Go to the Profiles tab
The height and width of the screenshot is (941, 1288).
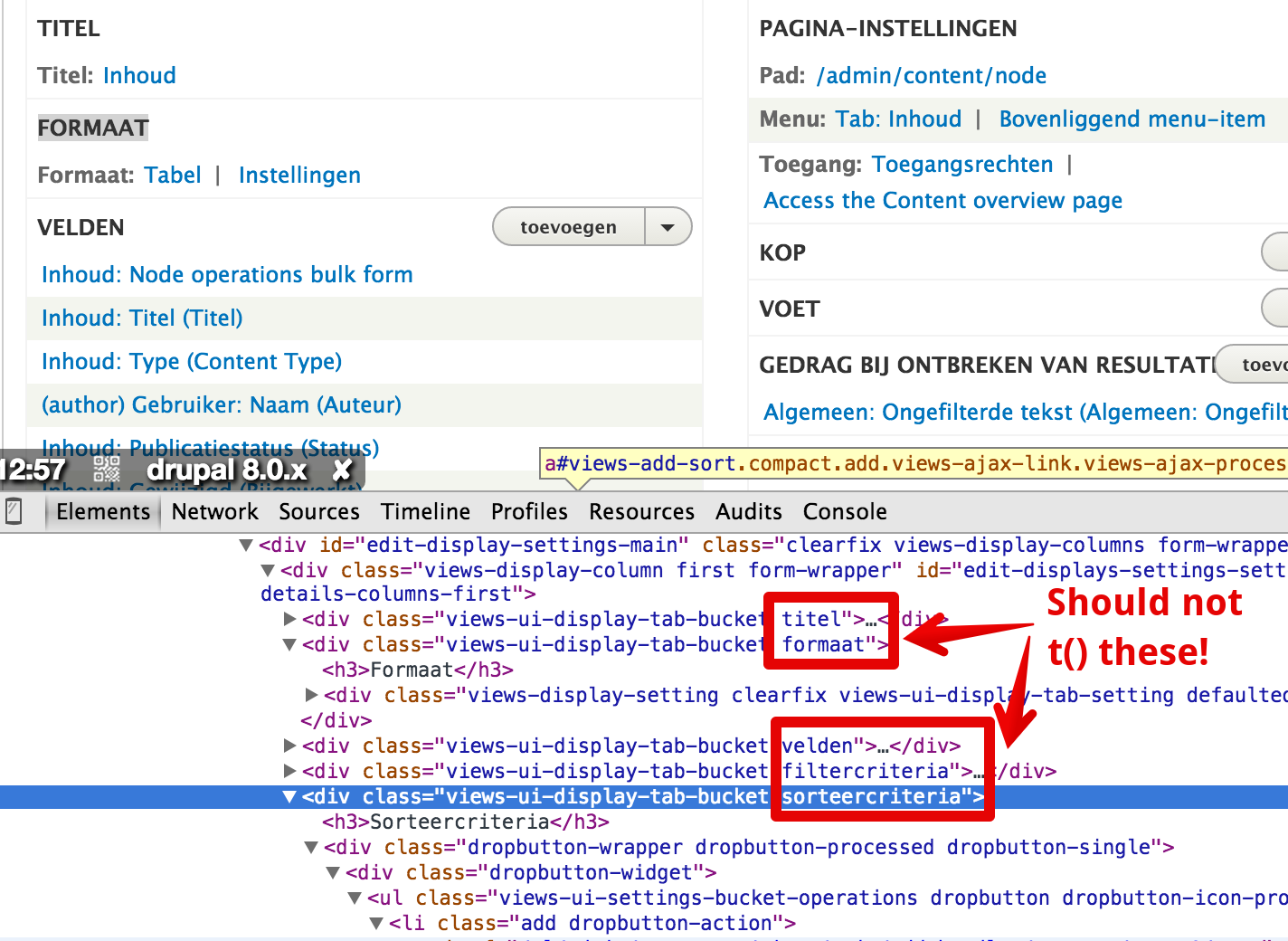point(529,512)
